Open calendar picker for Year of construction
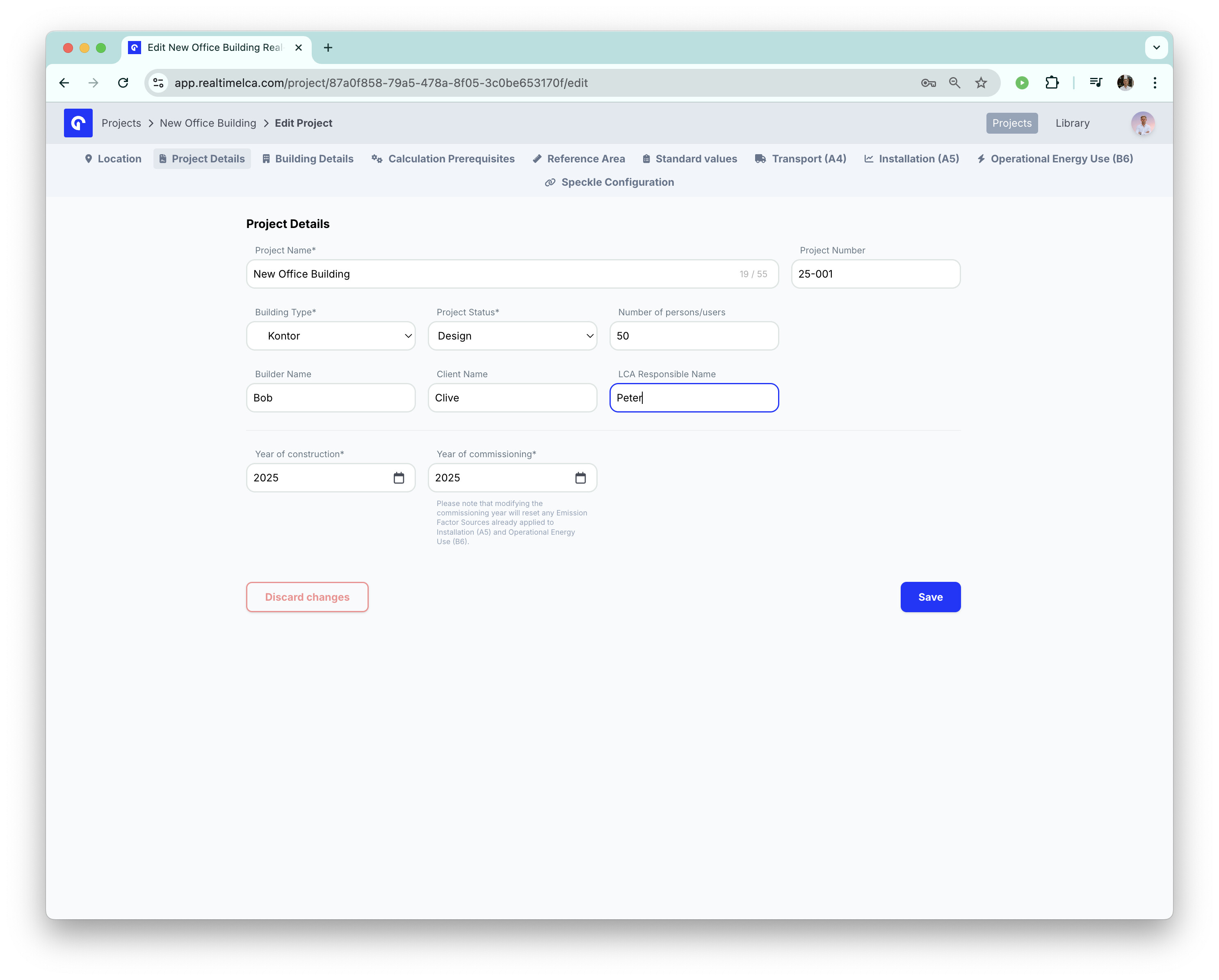1219x980 pixels. click(x=399, y=478)
